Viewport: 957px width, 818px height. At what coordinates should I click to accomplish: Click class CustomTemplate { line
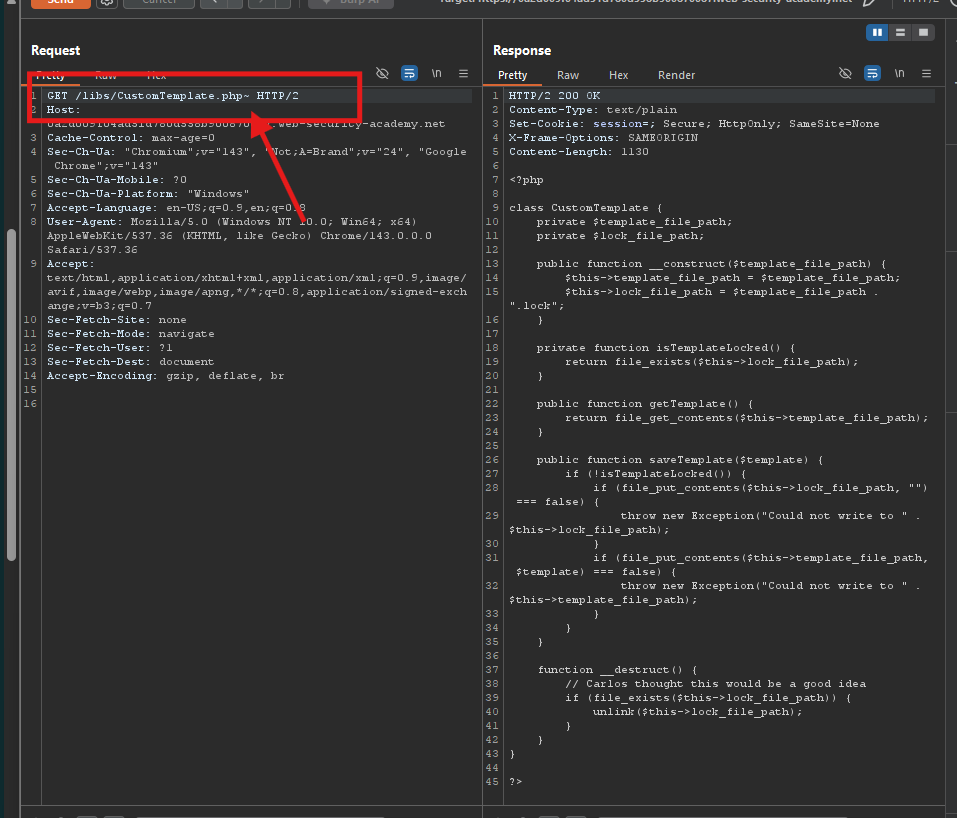pos(586,208)
